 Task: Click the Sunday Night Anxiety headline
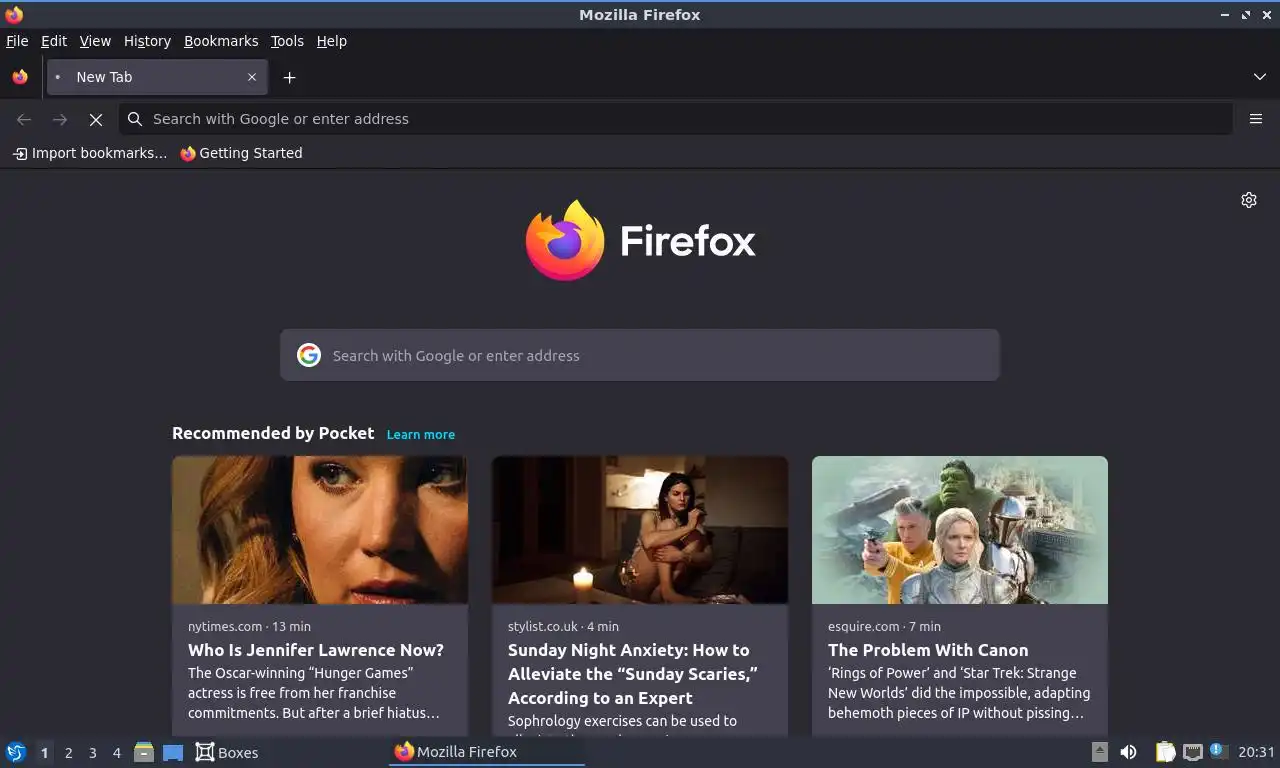[633, 674]
